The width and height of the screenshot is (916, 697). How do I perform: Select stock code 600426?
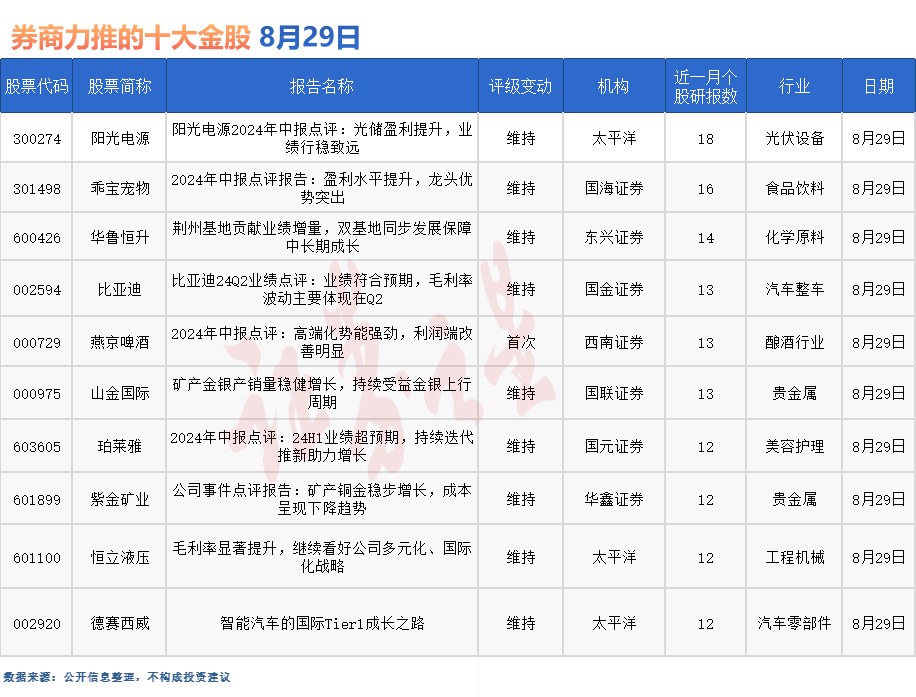(37, 238)
